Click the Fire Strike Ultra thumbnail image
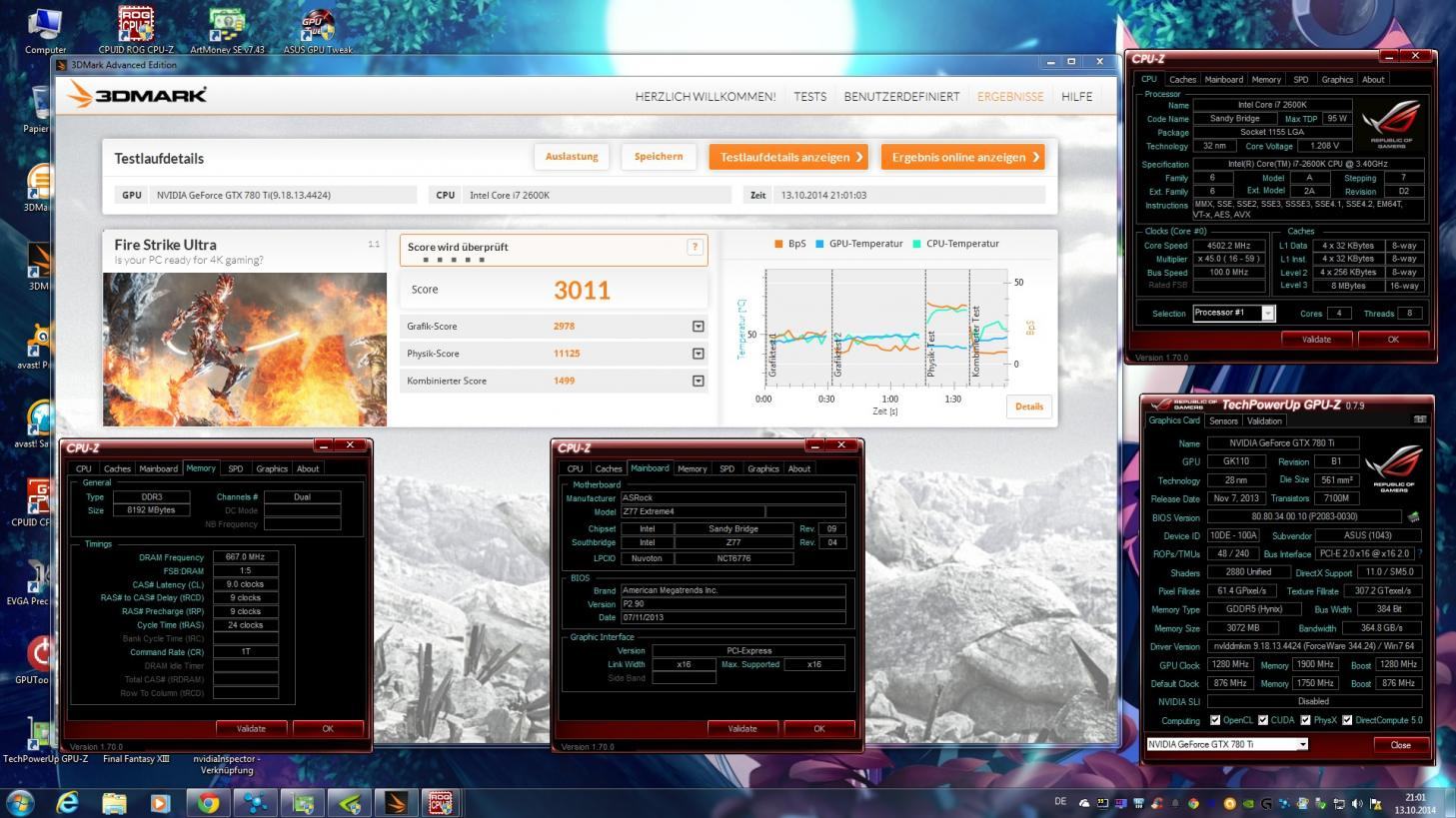 pyautogui.click(x=245, y=349)
